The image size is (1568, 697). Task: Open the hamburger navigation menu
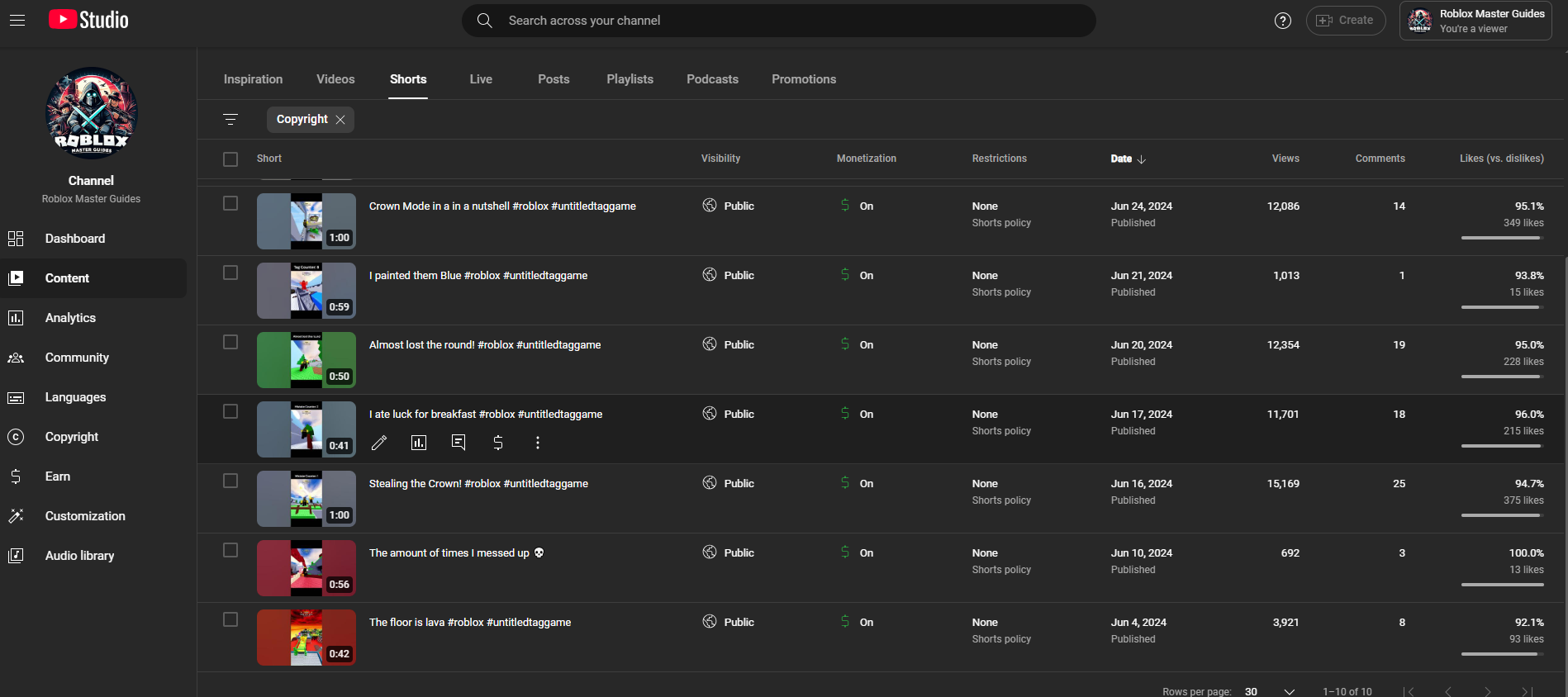click(x=17, y=21)
